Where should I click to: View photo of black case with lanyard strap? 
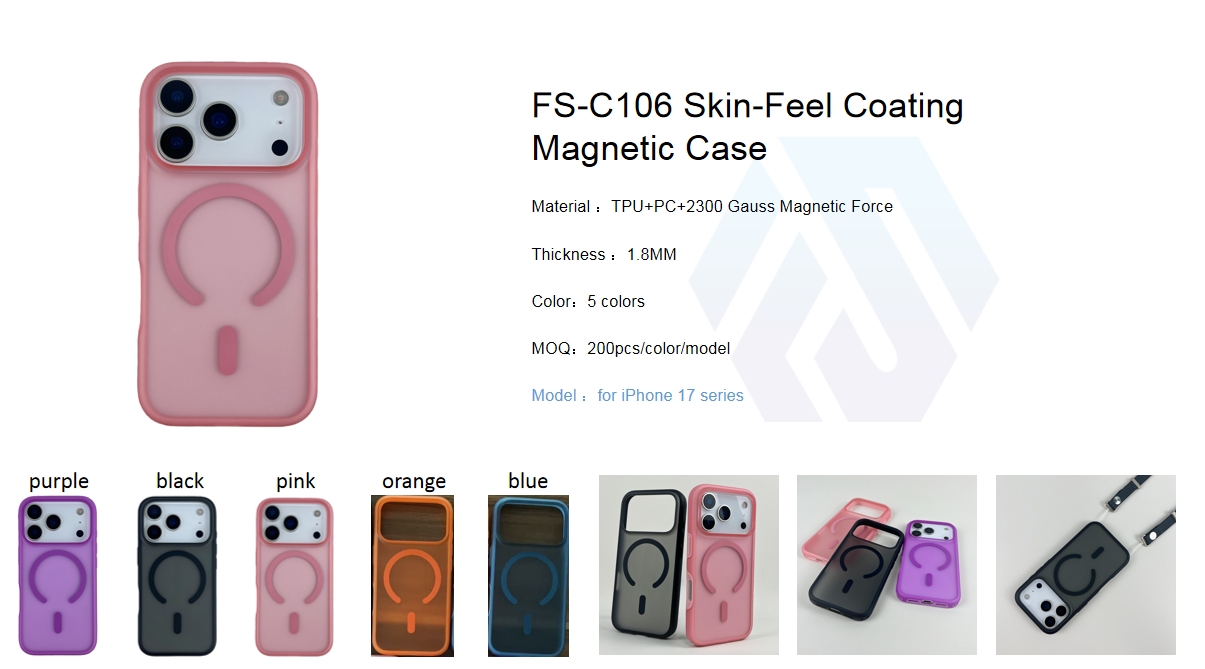[x=1086, y=565]
